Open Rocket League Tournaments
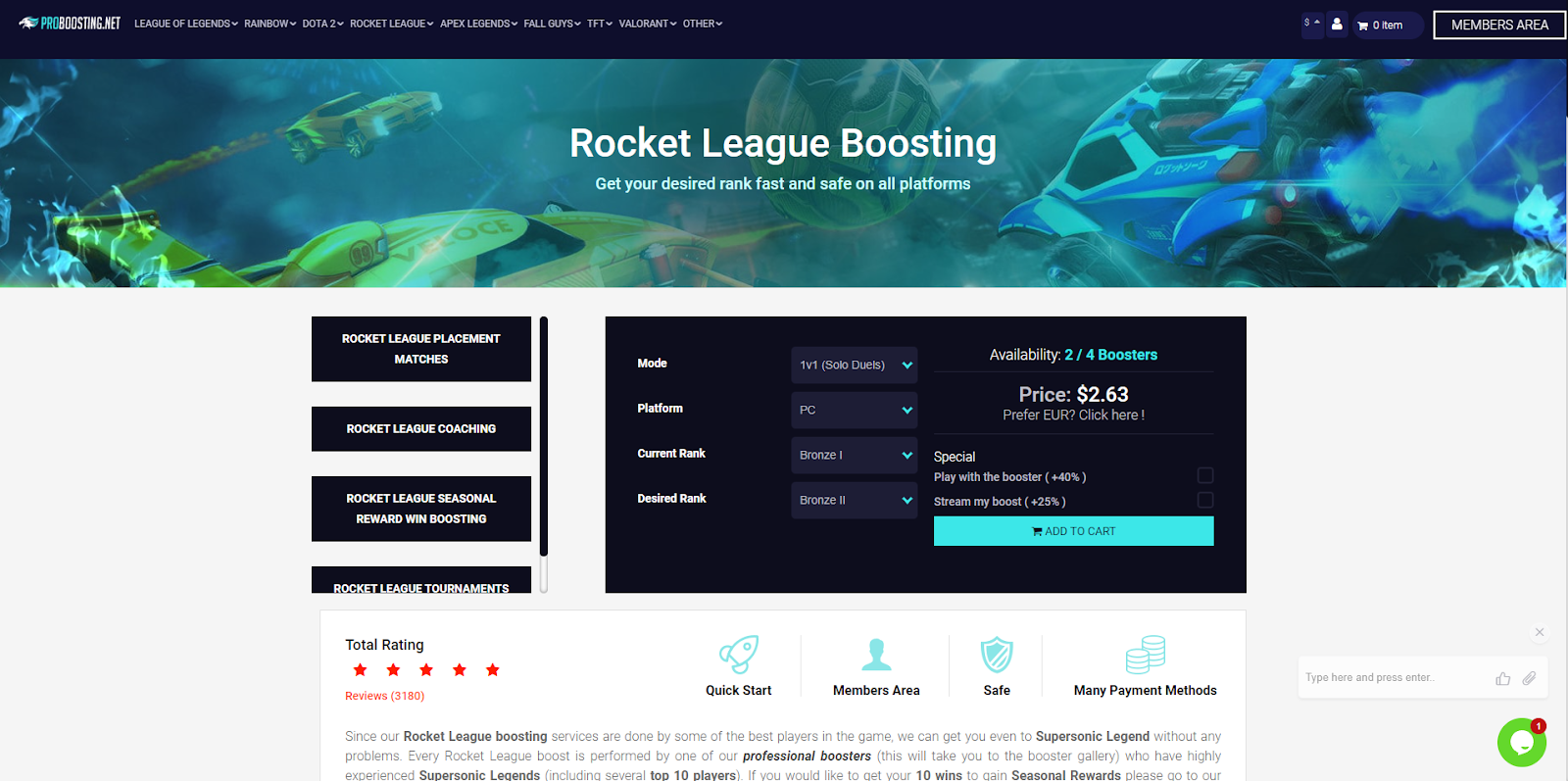 (421, 581)
